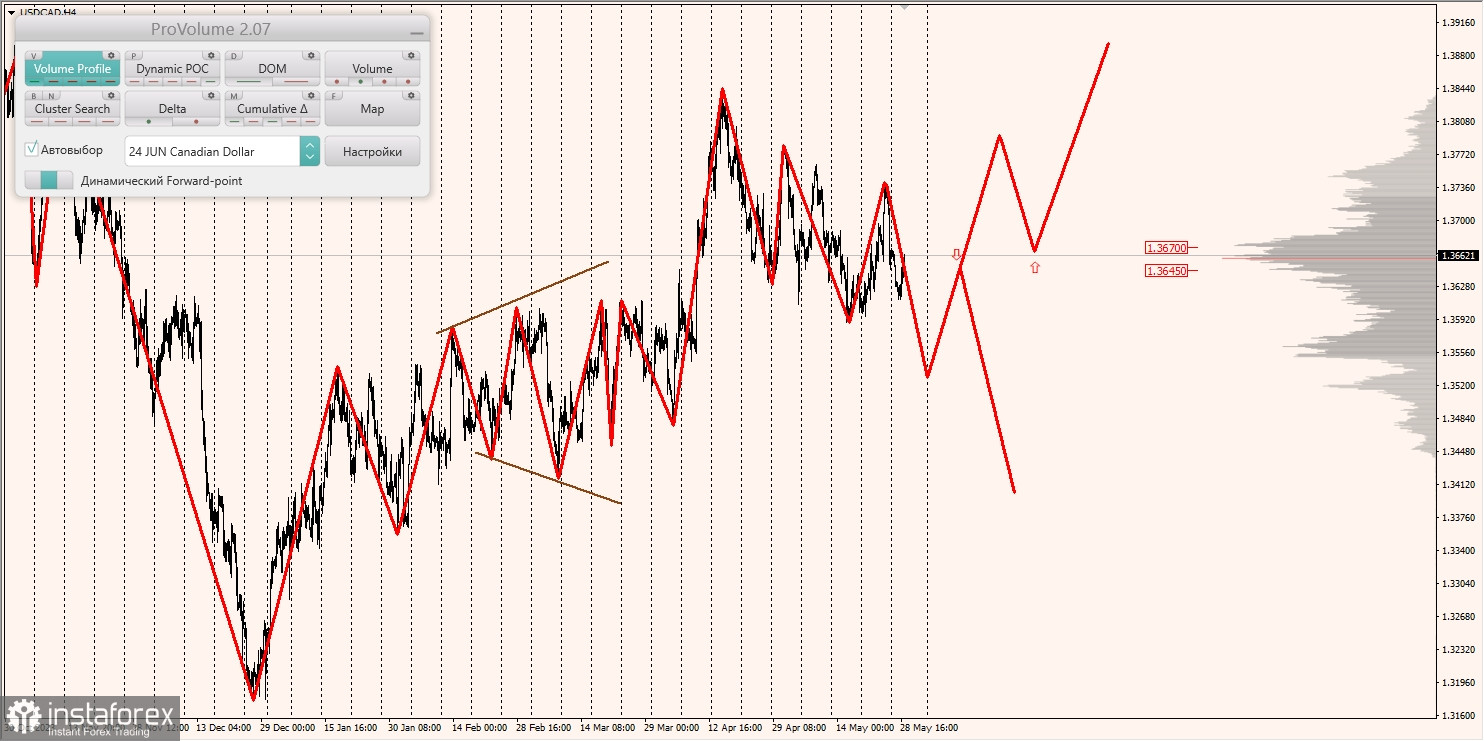Image resolution: width=1484 pixels, height=741 pixels.
Task: Toggle Delta red dot mode
Action: (196, 121)
